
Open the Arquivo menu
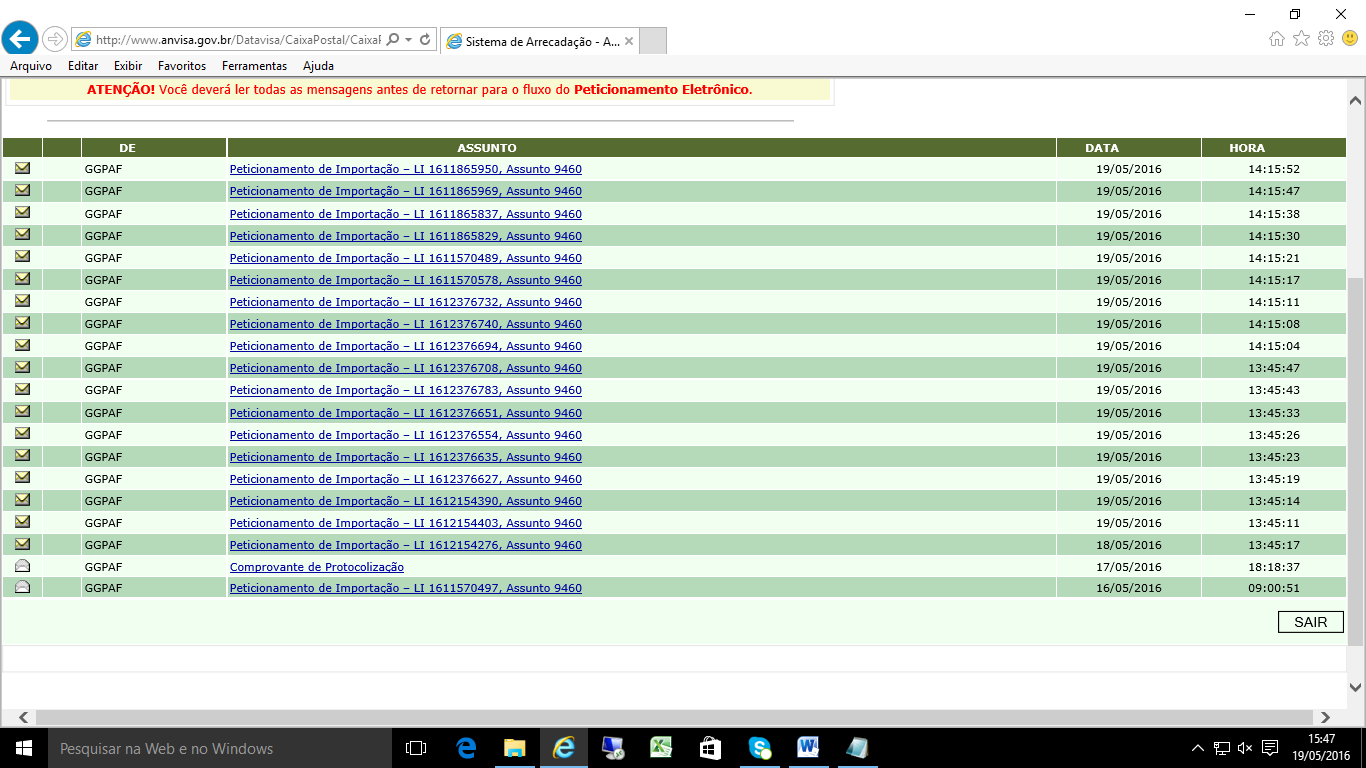31,66
